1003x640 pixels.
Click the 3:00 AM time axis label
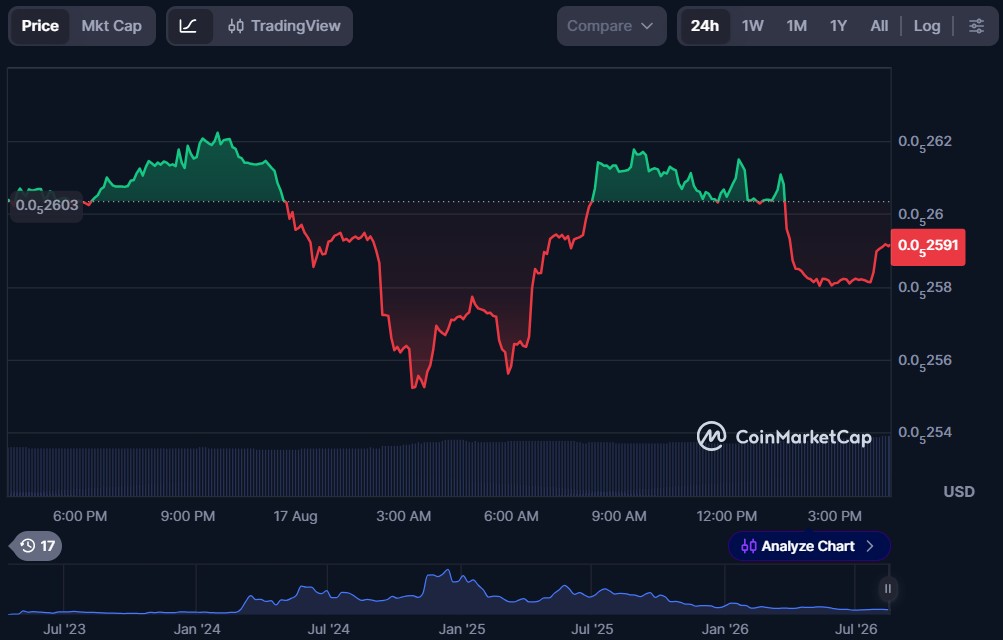click(403, 516)
